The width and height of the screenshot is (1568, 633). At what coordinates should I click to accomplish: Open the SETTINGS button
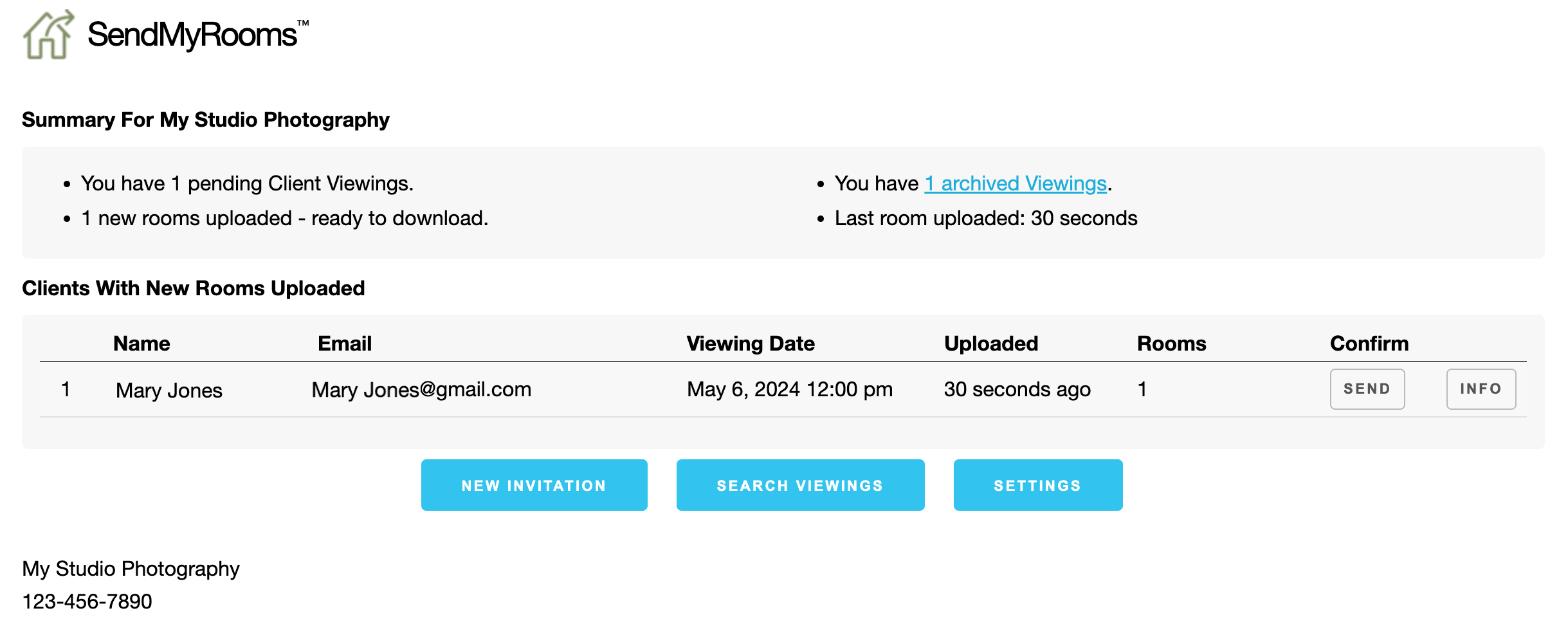point(1037,486)
